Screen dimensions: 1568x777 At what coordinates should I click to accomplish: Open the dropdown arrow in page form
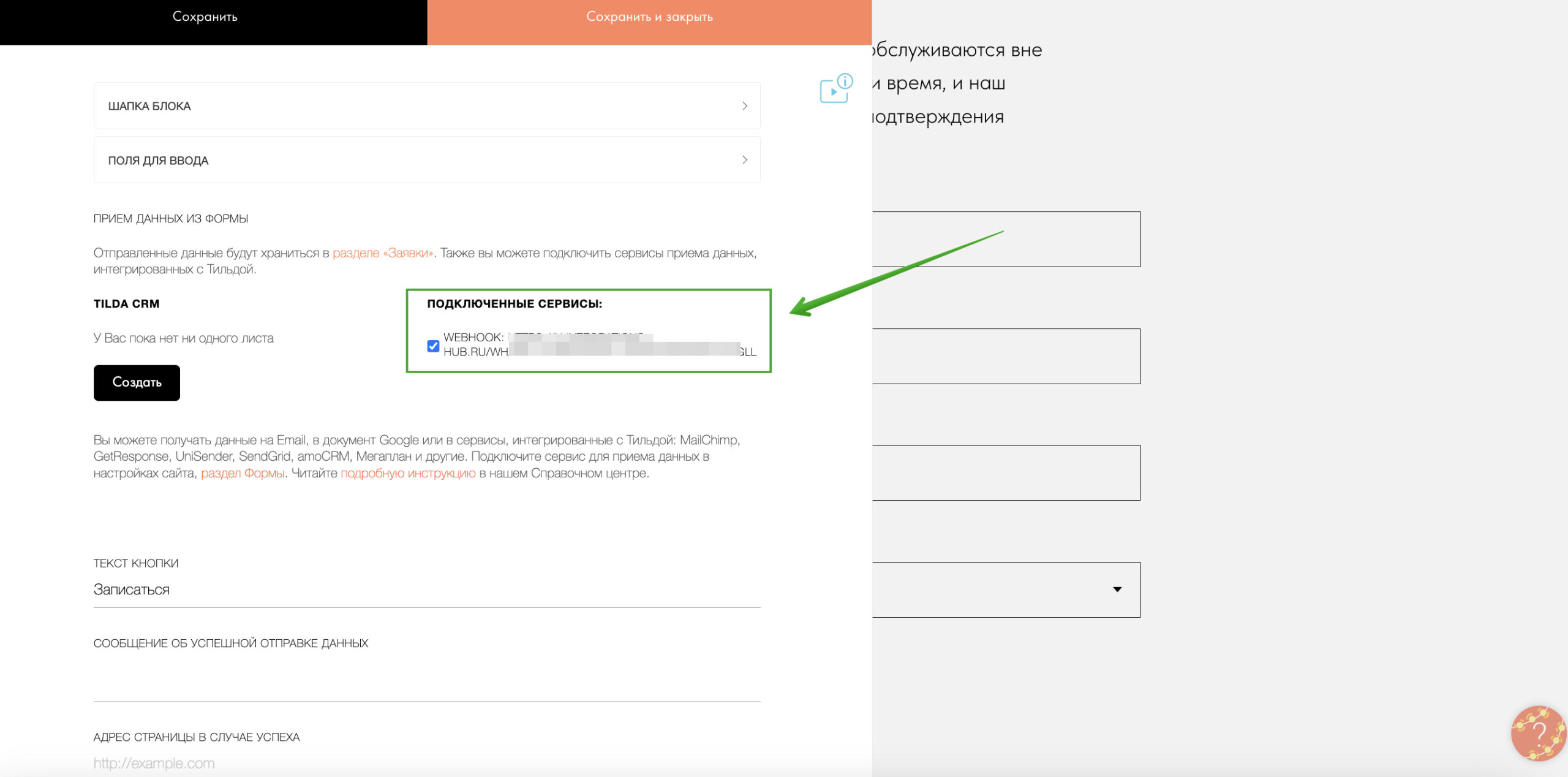(x=1117, y=589)
